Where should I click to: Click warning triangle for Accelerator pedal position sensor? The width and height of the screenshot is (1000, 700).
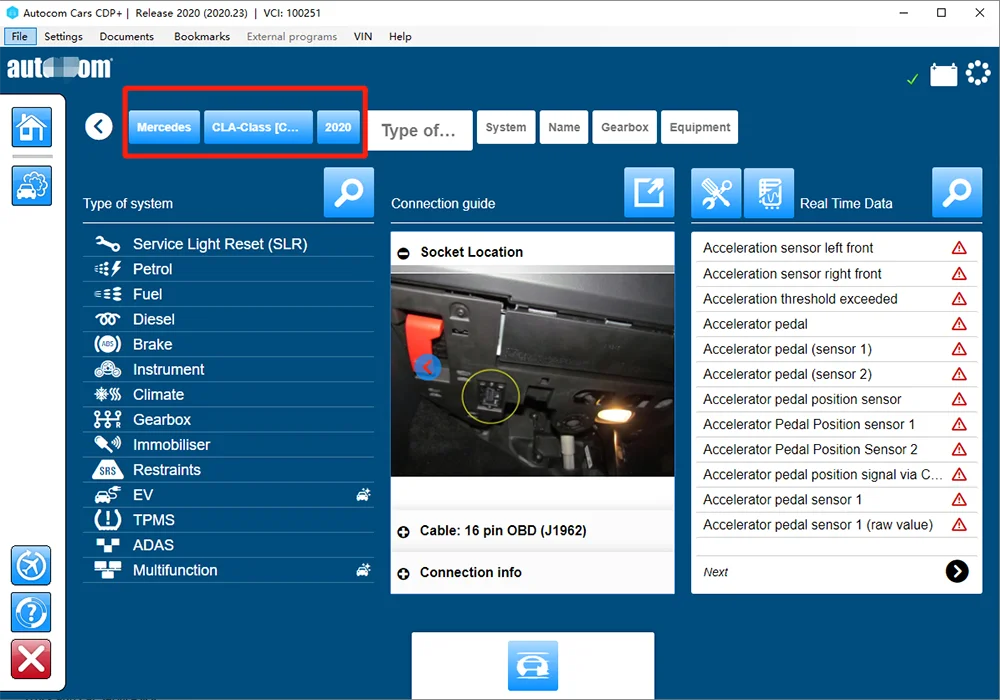[959, 399]
